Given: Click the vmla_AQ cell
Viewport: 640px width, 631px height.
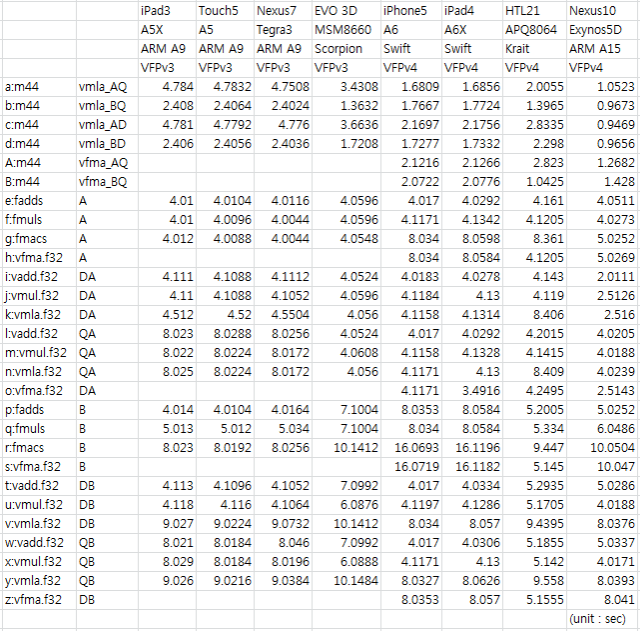Looking at the screenshot, I should 107,87.
